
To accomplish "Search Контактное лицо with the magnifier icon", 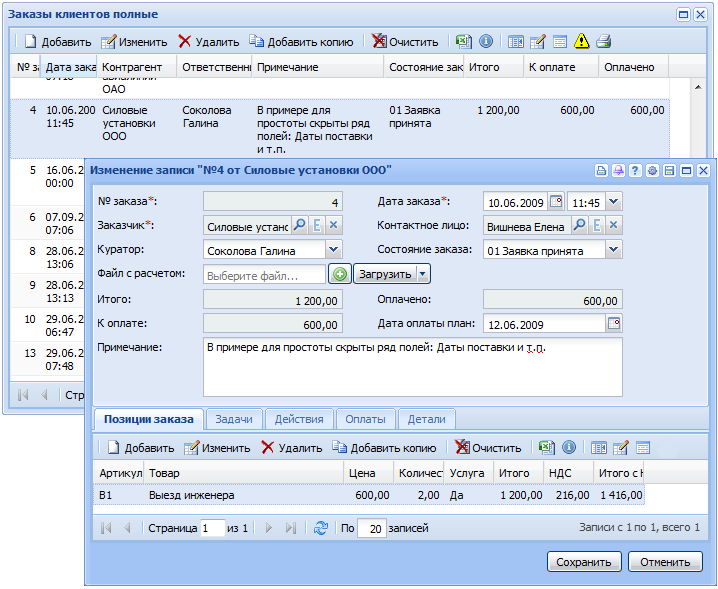I will click(x=580, y=225).
